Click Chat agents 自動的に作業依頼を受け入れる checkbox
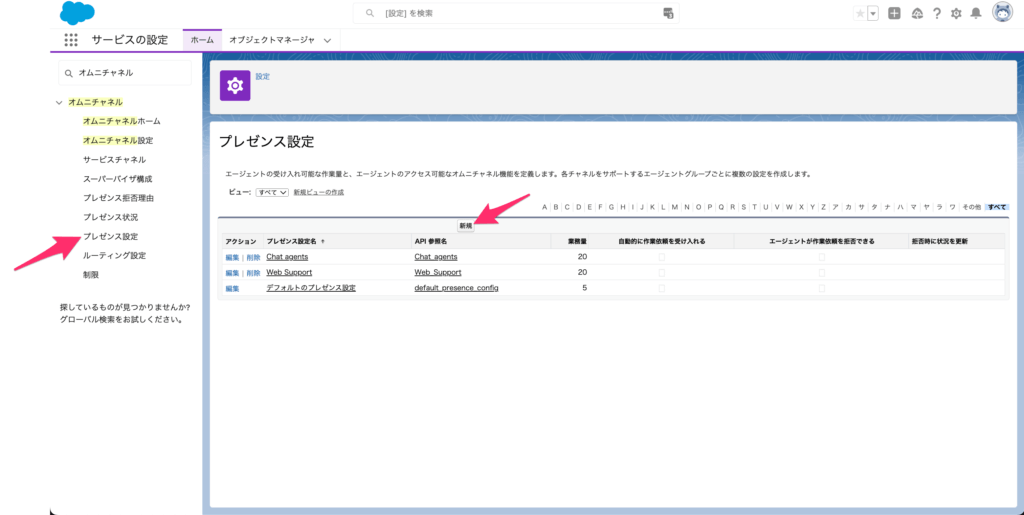Viewport: 1024px width, 515px height. (662, 257)
